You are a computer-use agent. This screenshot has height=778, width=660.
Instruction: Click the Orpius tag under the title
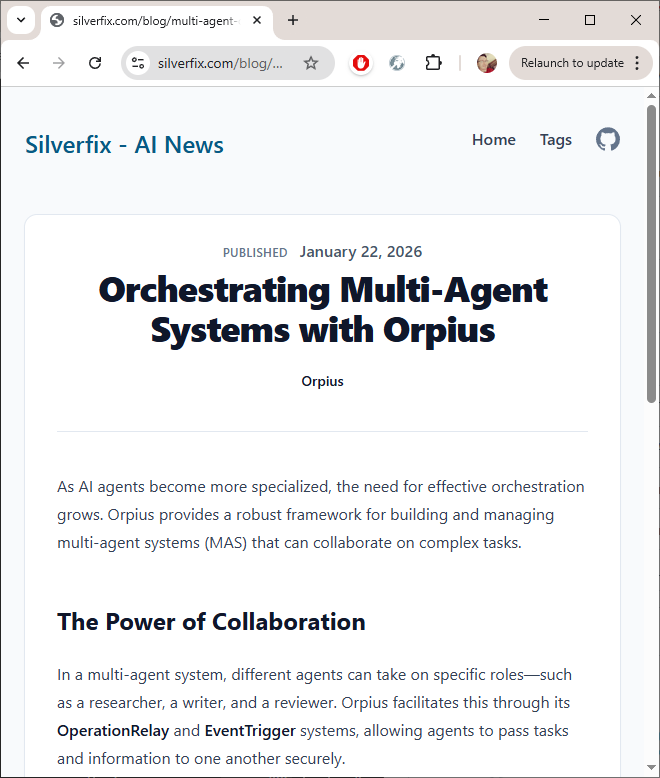(x=322, y=381)
